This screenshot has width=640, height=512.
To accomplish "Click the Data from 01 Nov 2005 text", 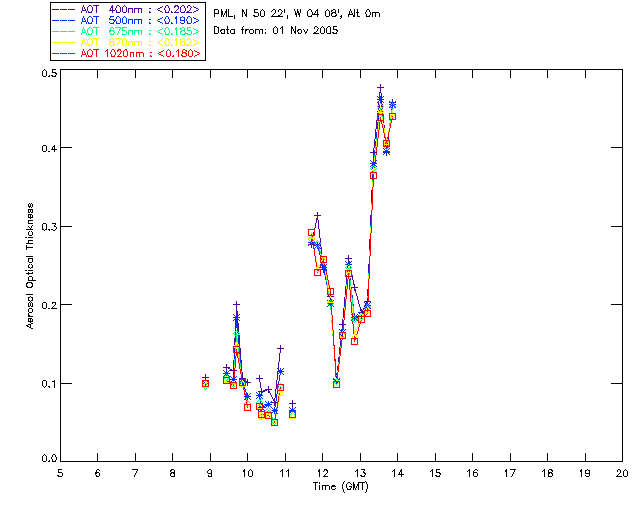I will [x=276, y=31].
